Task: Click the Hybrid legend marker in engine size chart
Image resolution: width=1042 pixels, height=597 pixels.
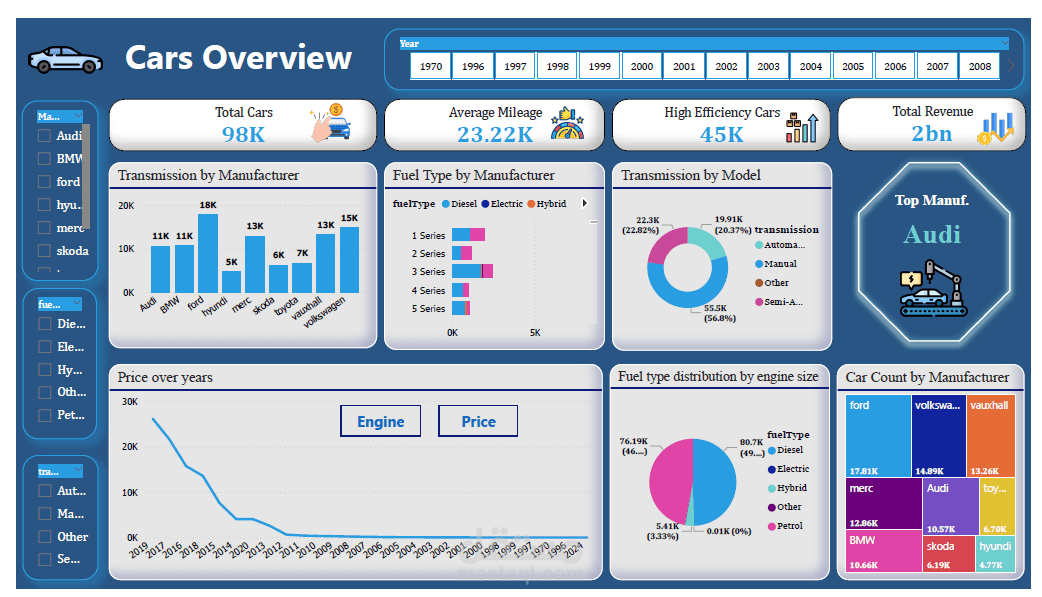Action: (x=772, y=489)
